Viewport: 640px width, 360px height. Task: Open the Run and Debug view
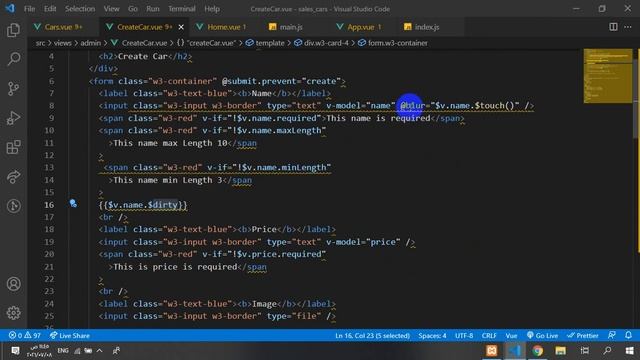pos(13,118)
